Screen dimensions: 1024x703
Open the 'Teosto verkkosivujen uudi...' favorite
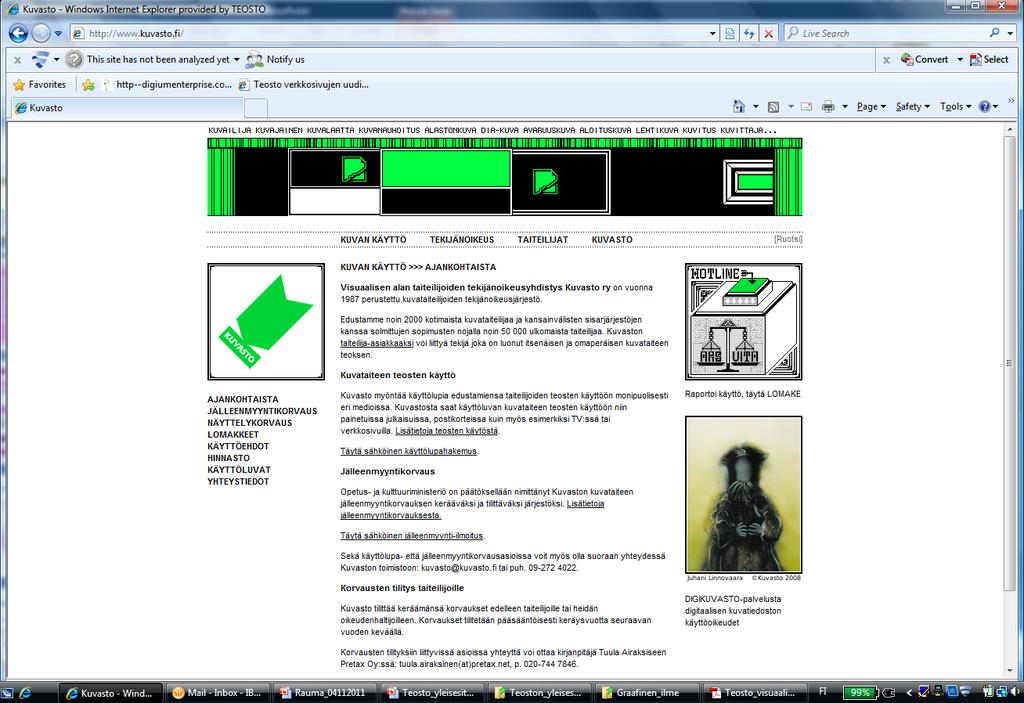point(304,84)
